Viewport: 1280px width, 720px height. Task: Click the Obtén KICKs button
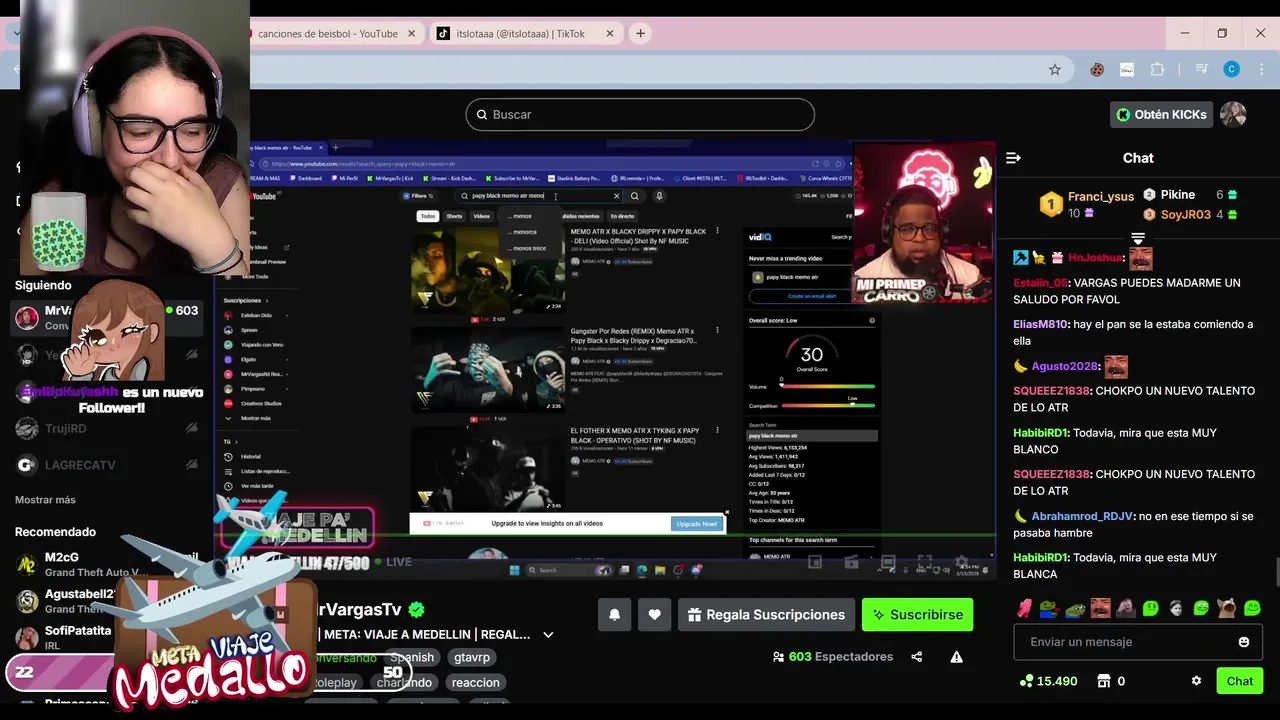(1161, 114)
